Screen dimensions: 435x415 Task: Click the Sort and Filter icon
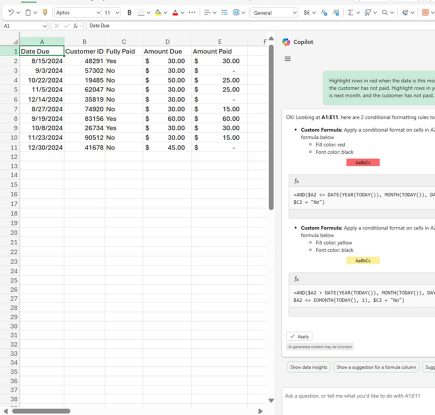pos(368,13)
